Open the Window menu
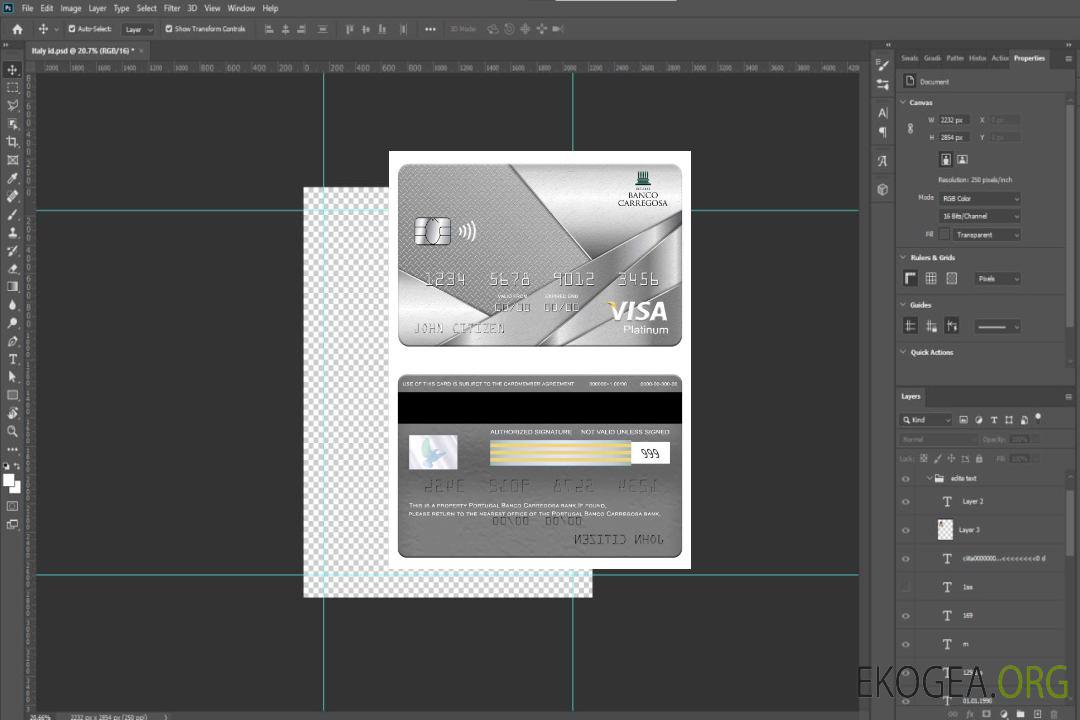The image size is (1080, 720). click(241, 8)
